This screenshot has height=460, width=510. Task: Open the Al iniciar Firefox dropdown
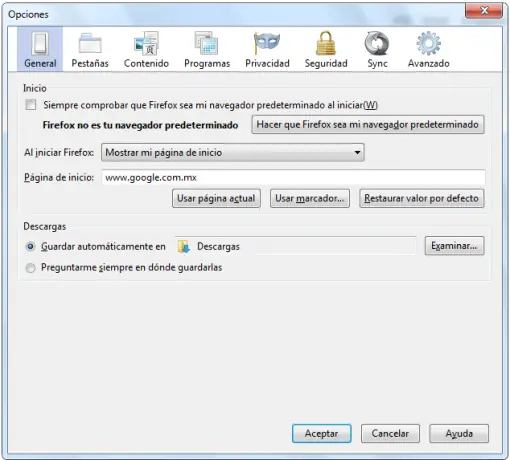(233, 153)
